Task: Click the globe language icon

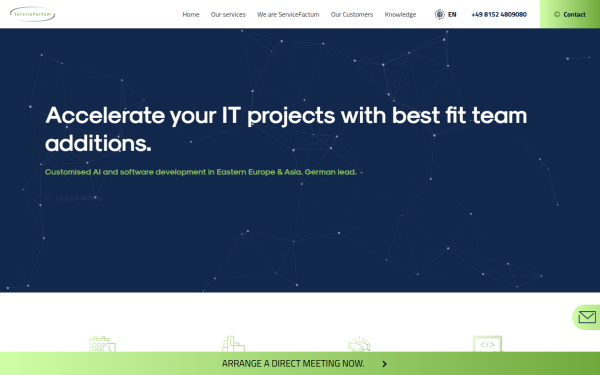Action: tap(439, 15)
